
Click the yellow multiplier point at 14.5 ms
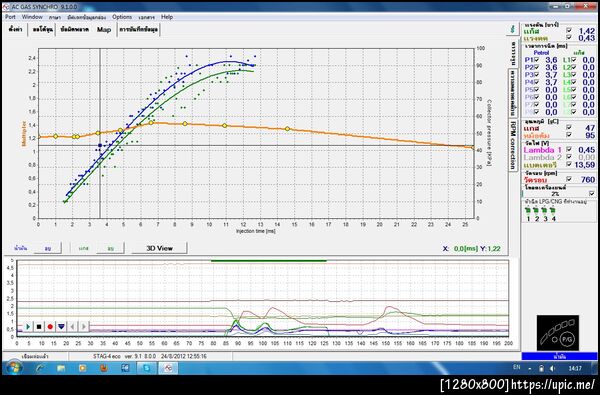pos(287,129)
